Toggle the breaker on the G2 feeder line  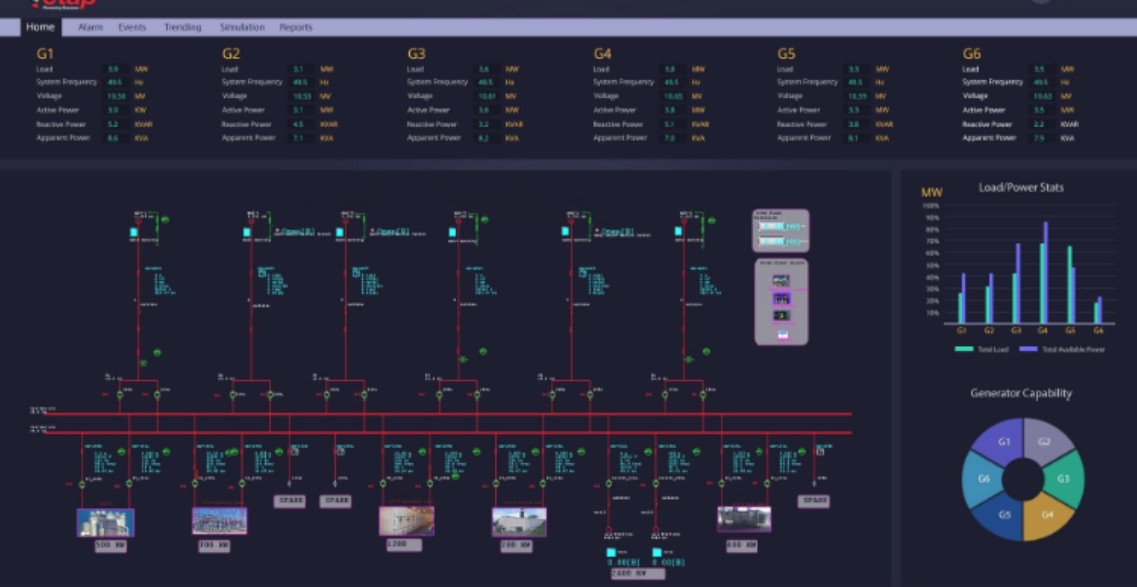pyautogui.click(x=233, y=394)
